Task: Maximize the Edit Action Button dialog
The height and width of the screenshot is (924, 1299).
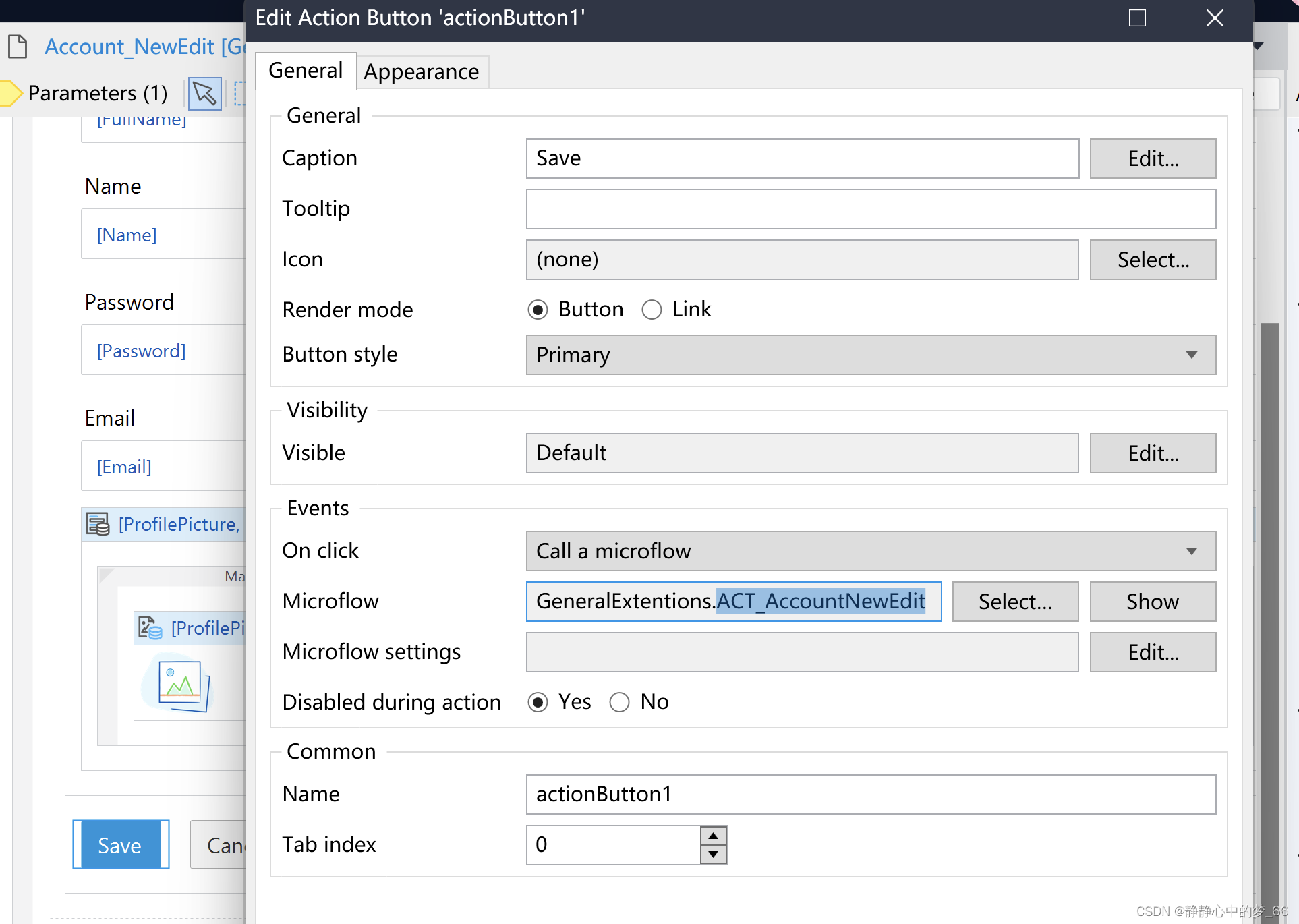Action: (x=1137, y=18)
